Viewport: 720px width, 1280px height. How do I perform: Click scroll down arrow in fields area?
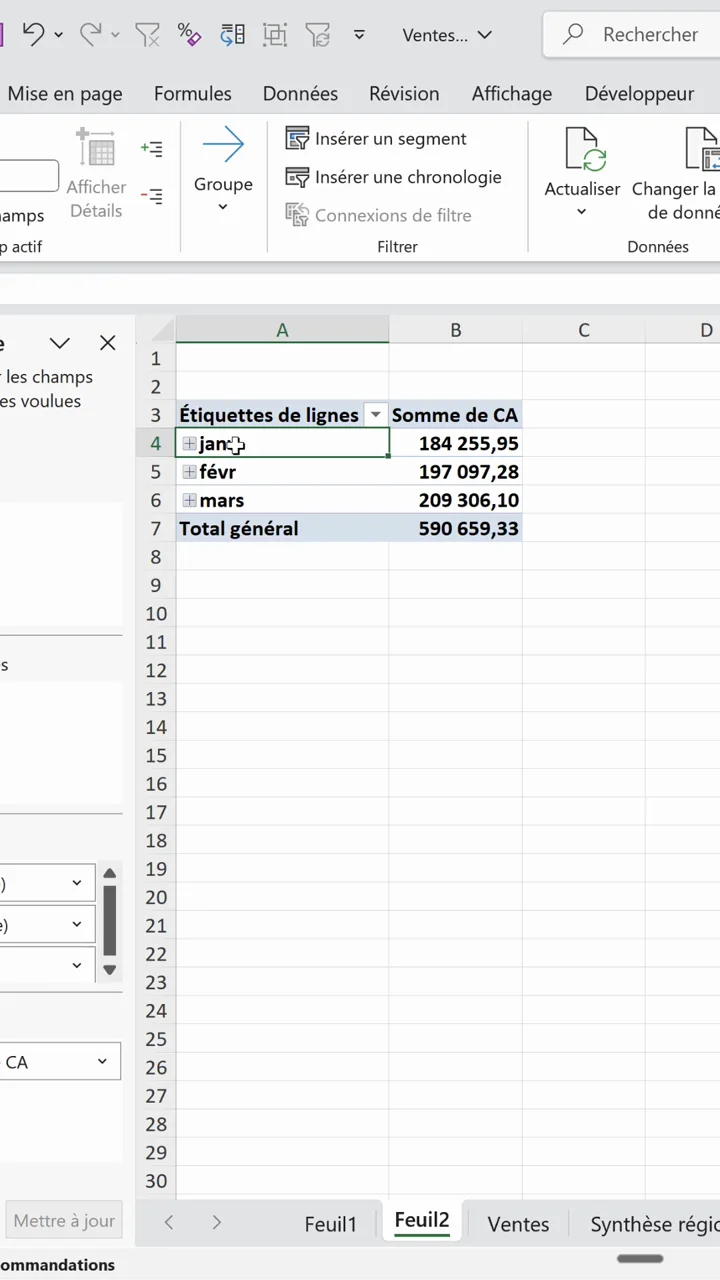pyautogui.click(x=110, y=969)
